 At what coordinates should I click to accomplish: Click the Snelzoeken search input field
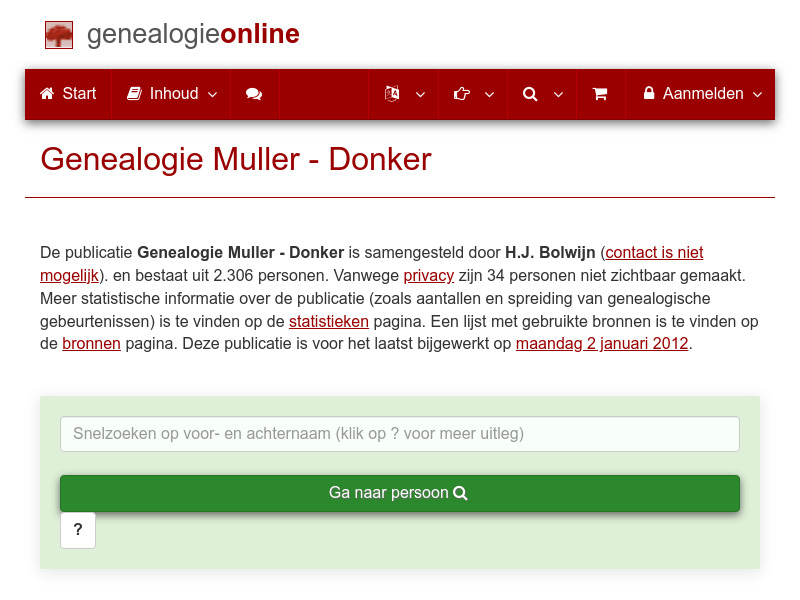click(x=399, y=433)
